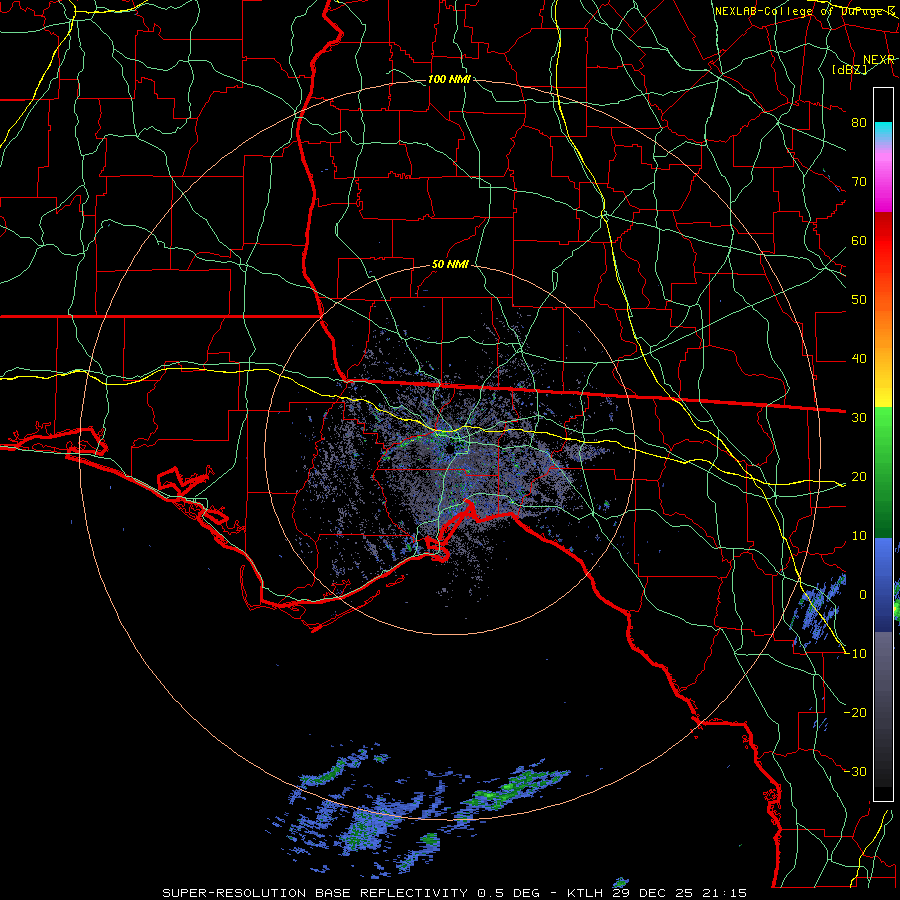Click the 20 value on the dBZ scale

click(859, 476)
